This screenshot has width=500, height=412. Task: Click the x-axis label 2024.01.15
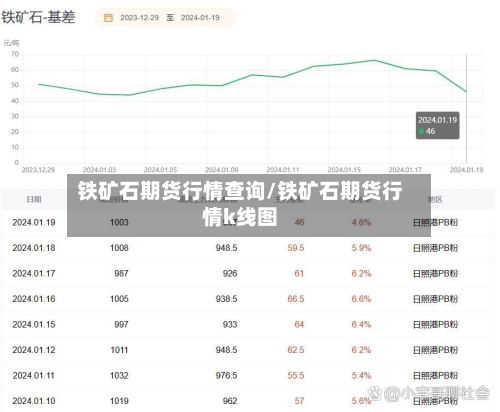[x=344, y=170]
